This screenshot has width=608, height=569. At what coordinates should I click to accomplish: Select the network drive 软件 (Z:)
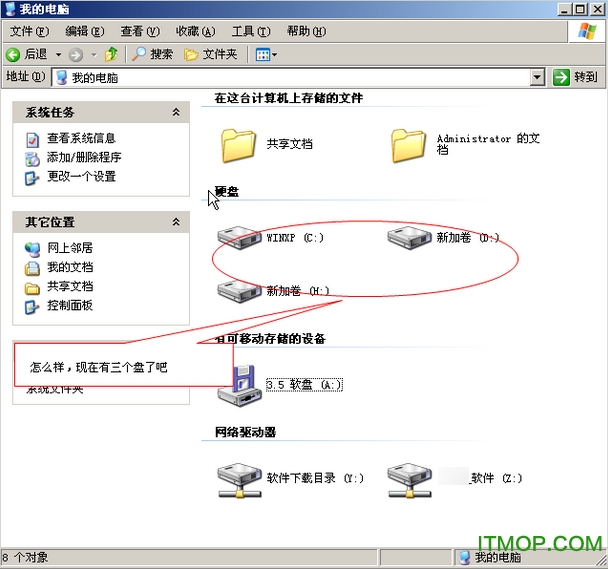410,480
